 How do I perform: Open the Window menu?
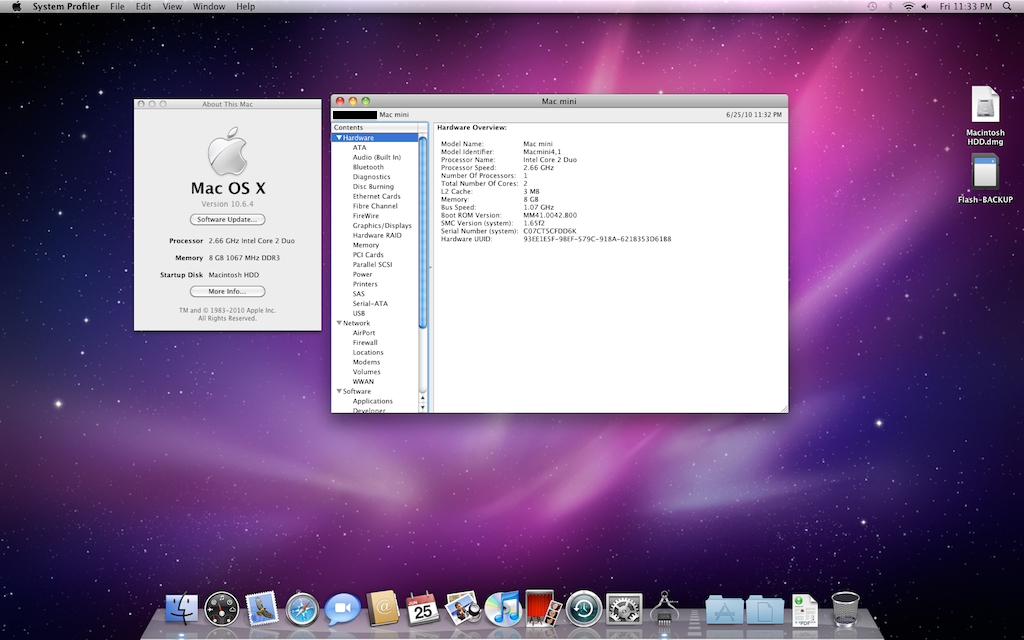(x=209, y=7)
